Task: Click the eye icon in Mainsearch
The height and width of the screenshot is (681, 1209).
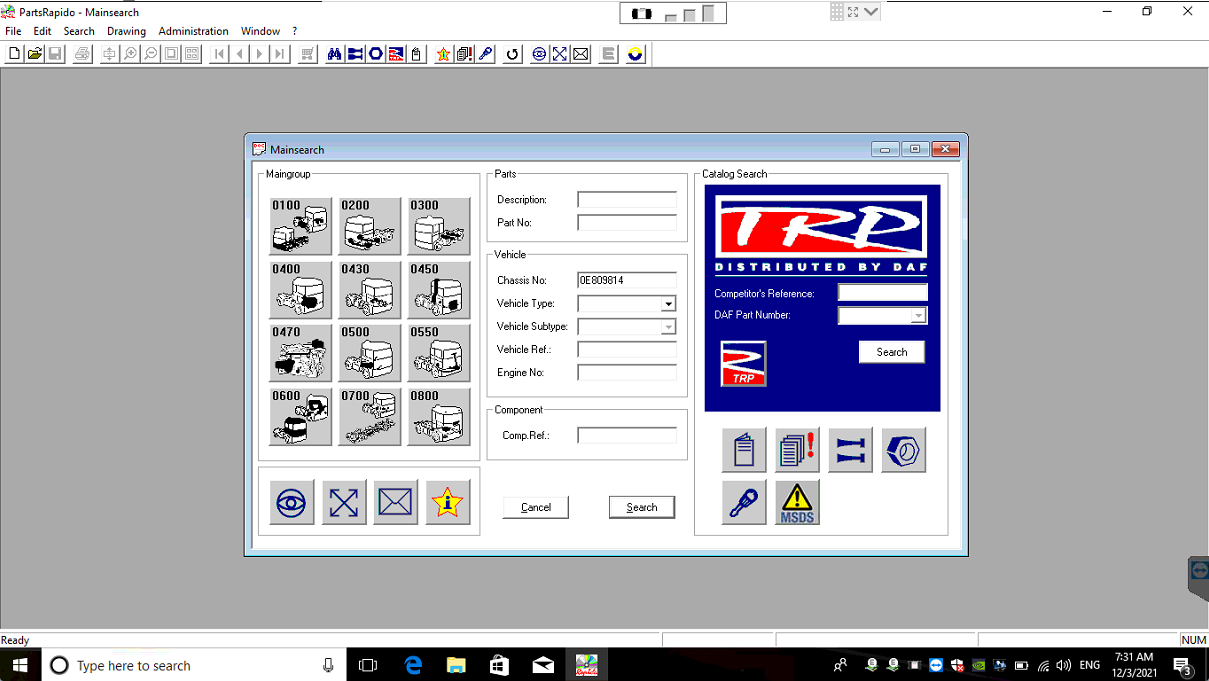Action: [291, 503]
